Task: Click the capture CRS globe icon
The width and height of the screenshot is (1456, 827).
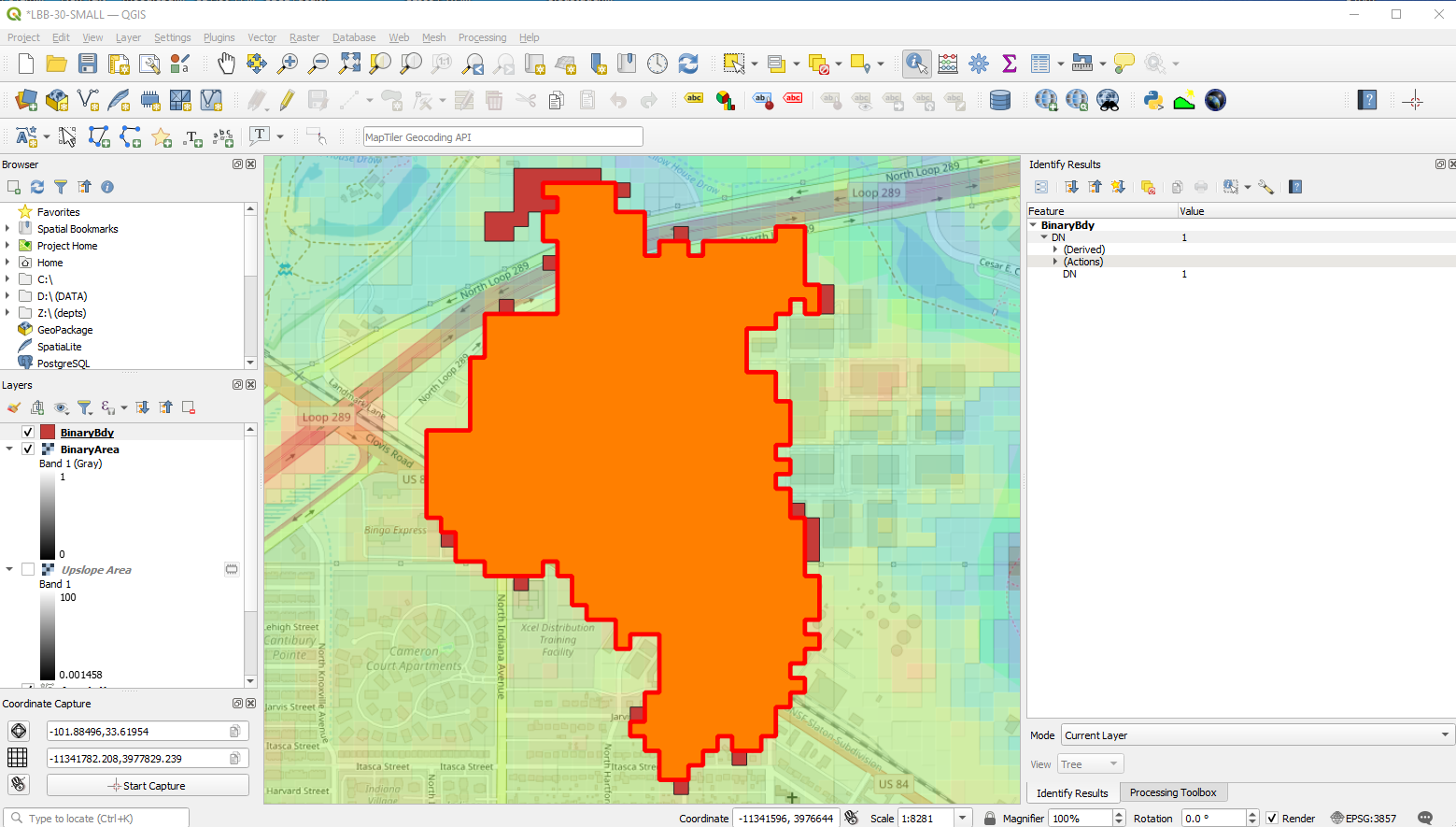Action: pyautogui.click(x=19, y=731)
